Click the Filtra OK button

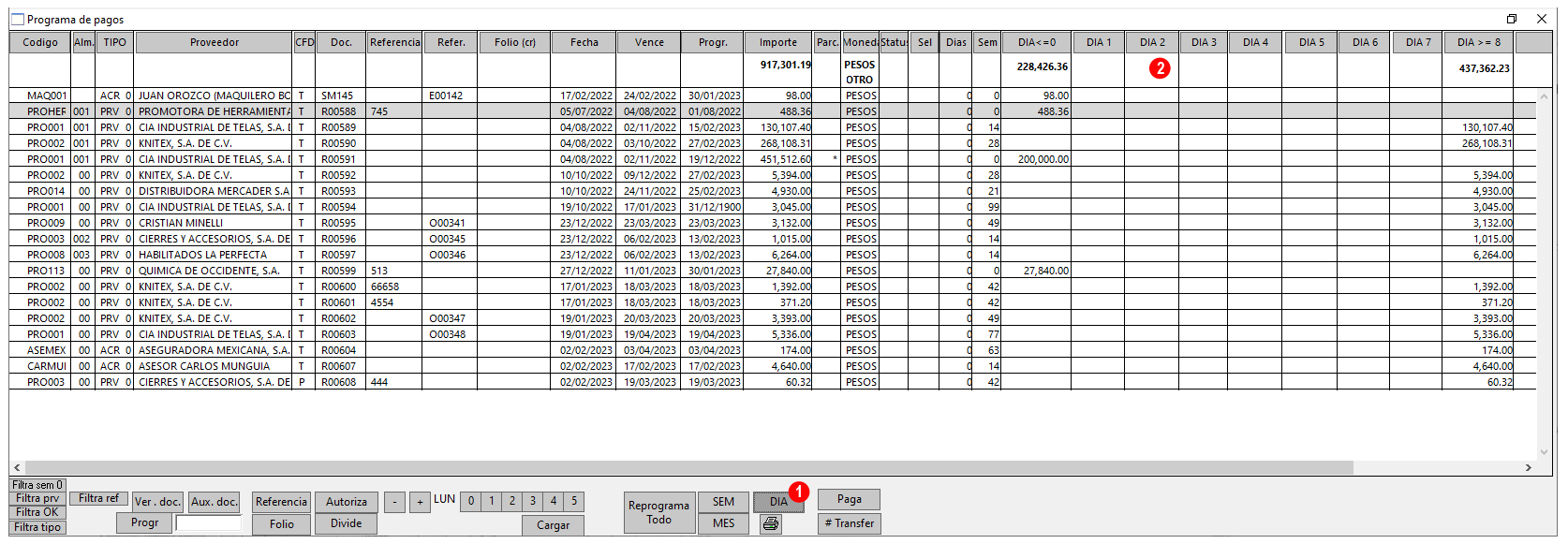tap(37, 512)
